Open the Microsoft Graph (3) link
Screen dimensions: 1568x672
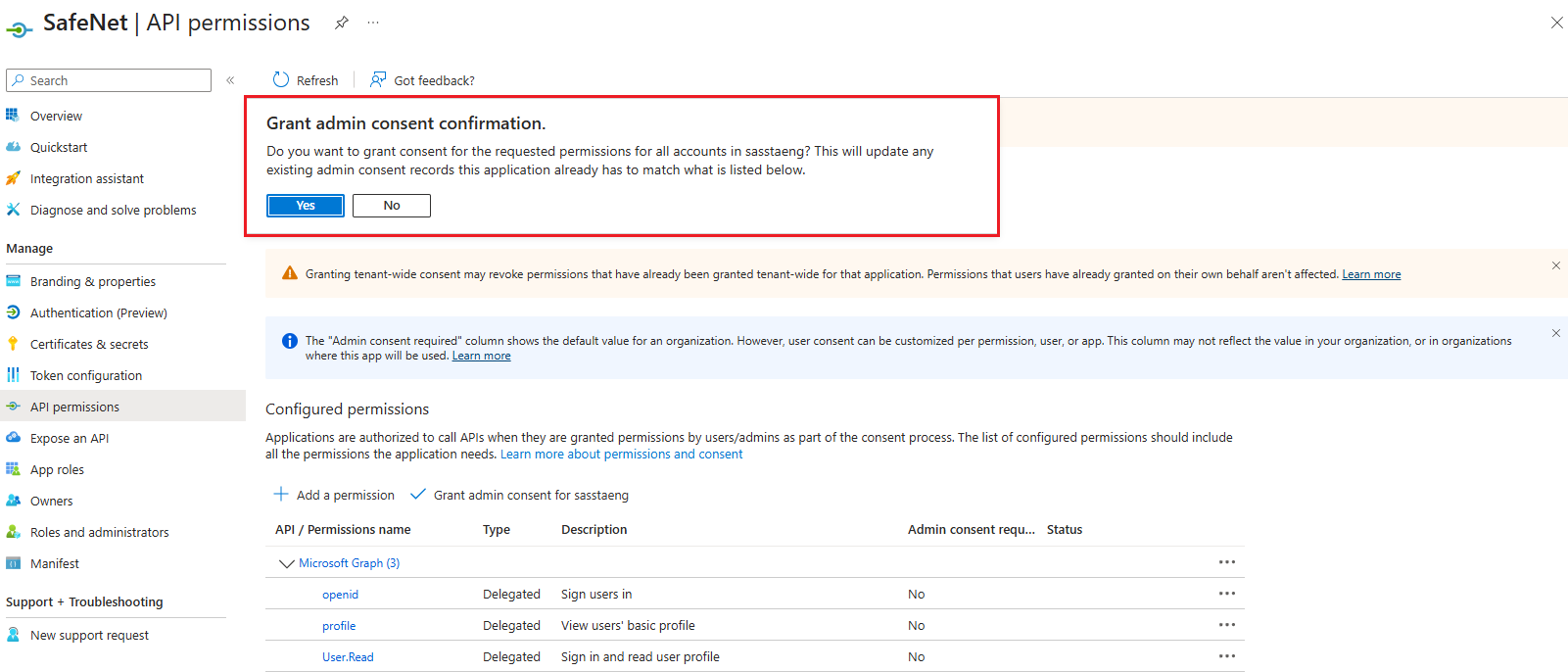349,563
